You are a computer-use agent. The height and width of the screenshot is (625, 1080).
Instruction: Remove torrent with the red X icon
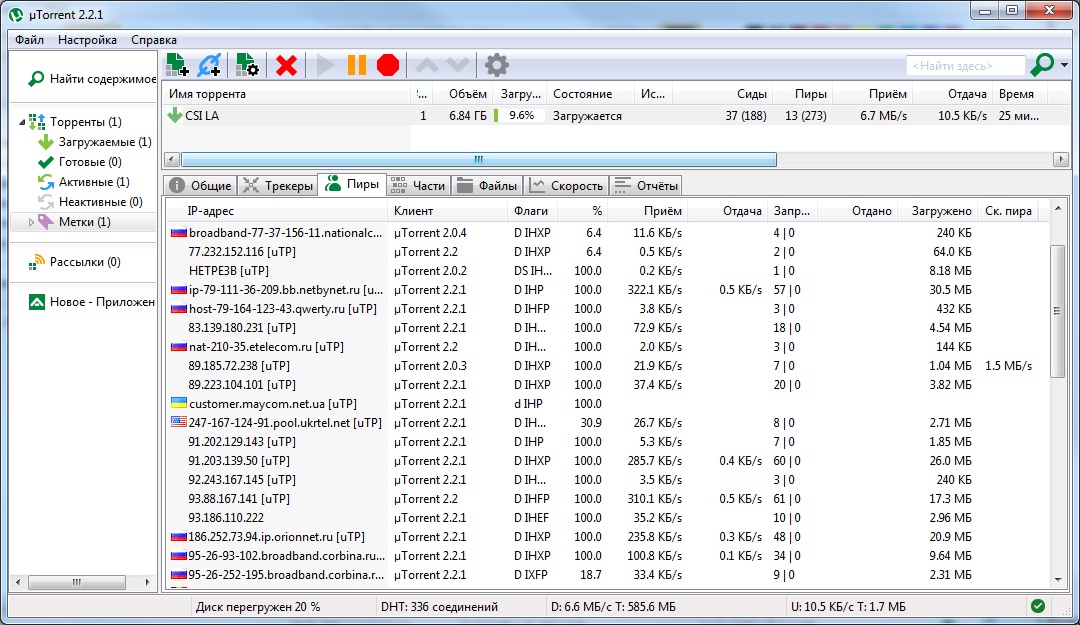(x=286, y=65)
